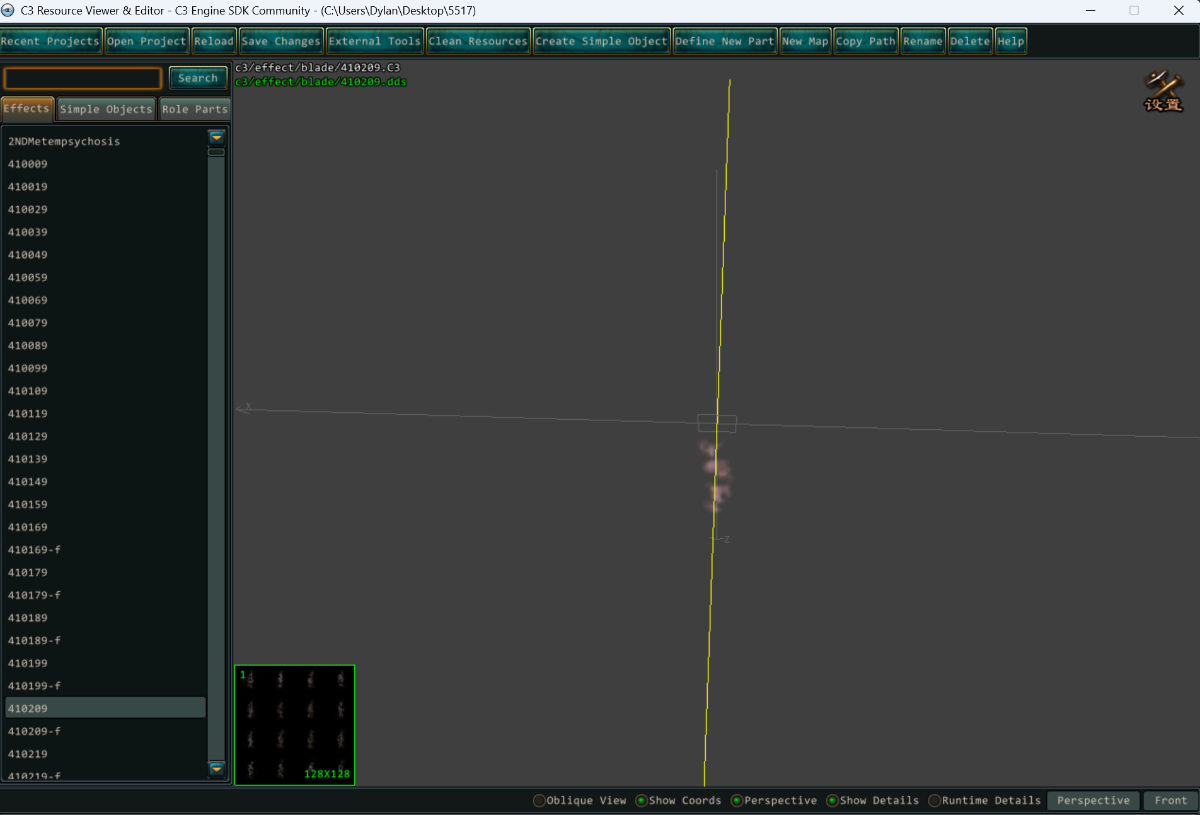The width and height of the screenshot is (1200, 815).
Task: Open the Recent Projects menu
Action: tap(50, 41)
